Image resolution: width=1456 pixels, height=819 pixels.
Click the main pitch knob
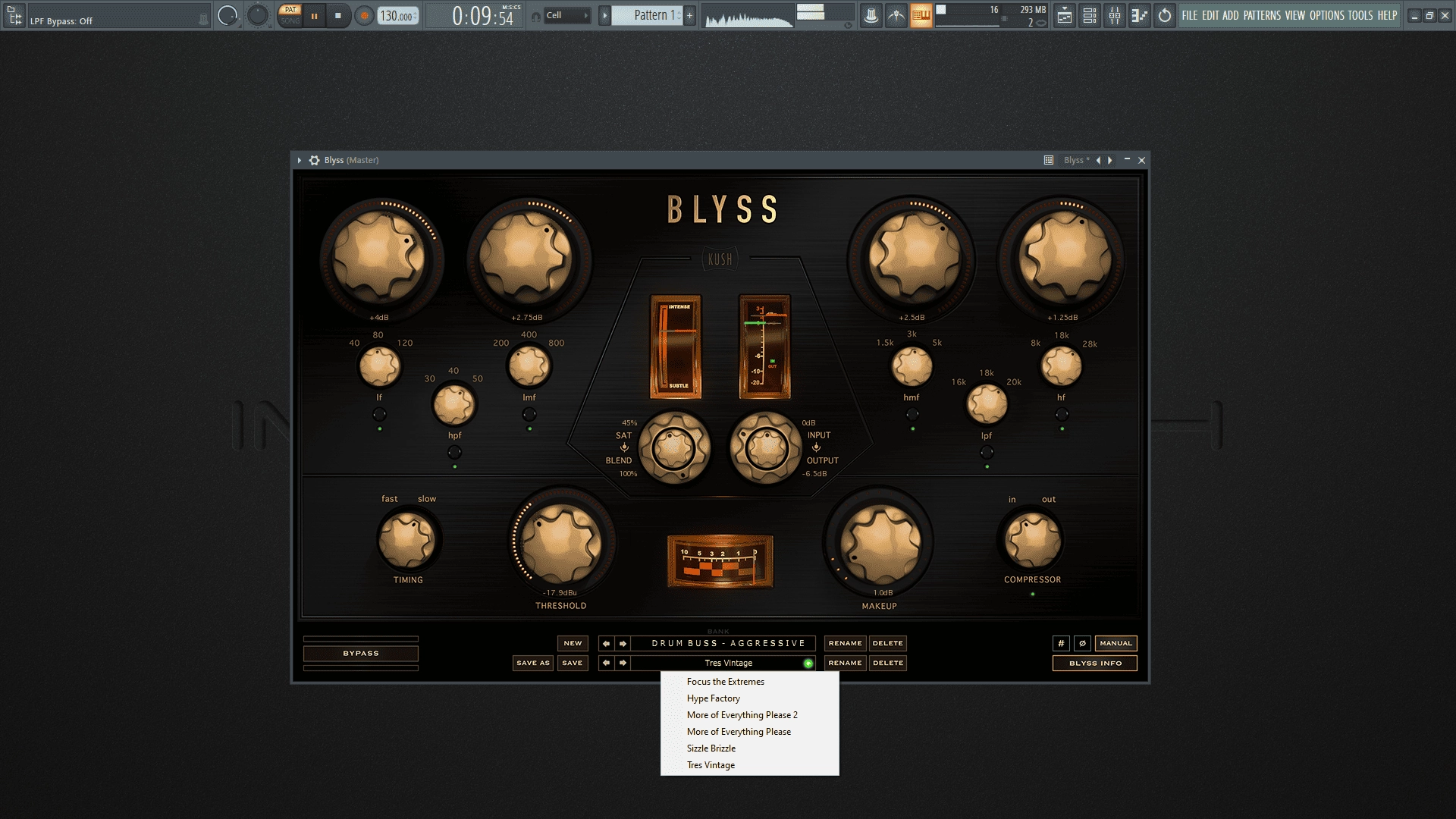[258, 15]
